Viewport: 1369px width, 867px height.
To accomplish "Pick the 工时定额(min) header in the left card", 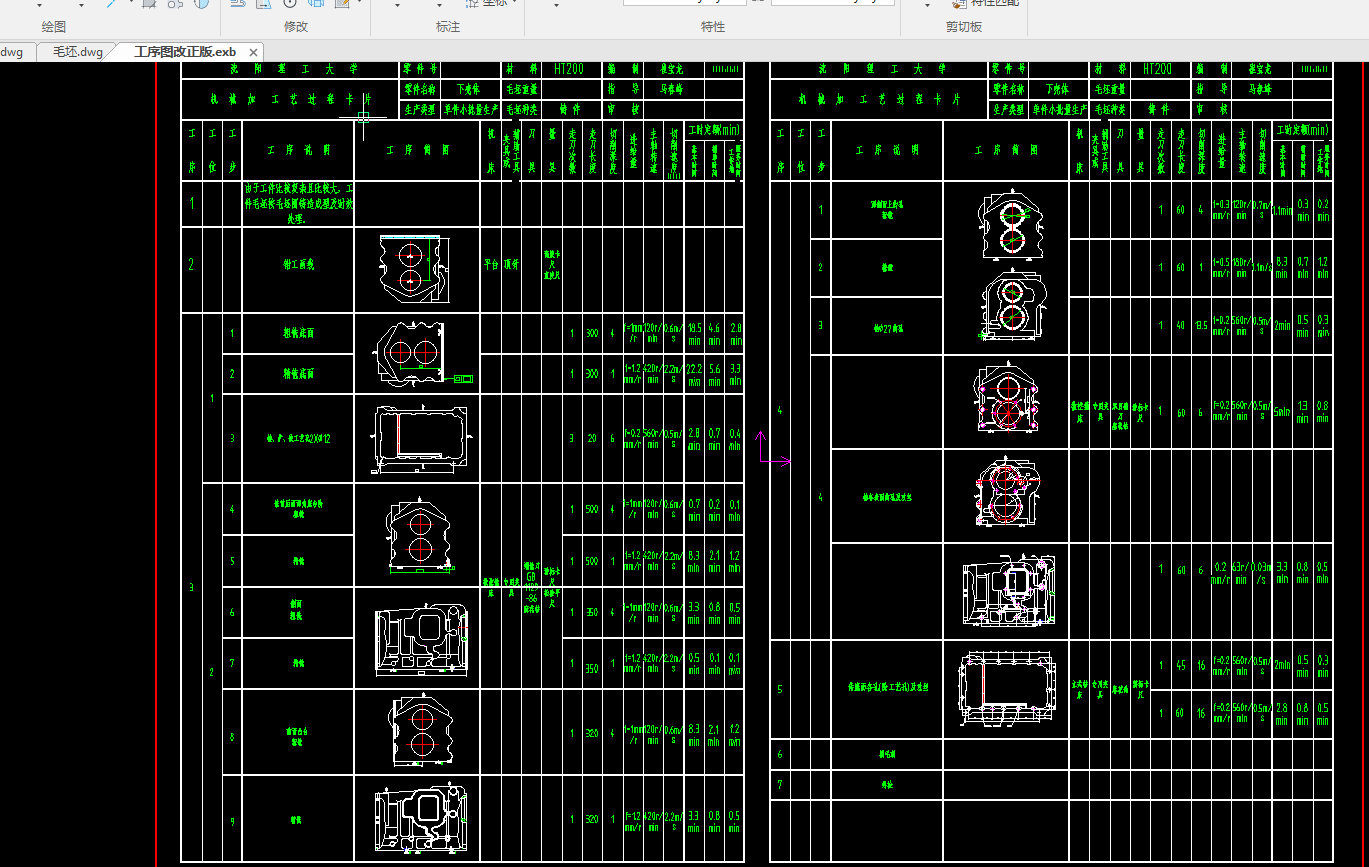I will (x=712, y=130).
